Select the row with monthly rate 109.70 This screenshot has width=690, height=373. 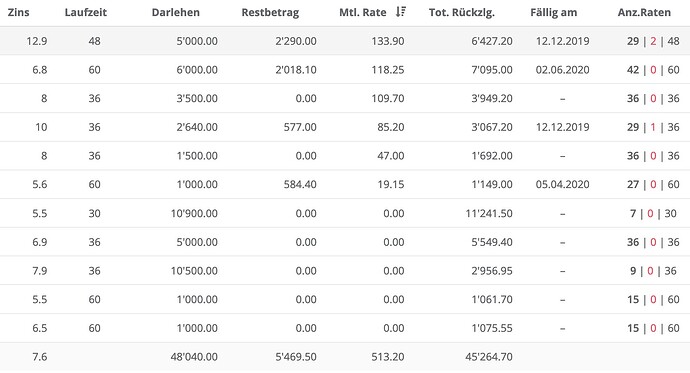(x=345, y=98)
